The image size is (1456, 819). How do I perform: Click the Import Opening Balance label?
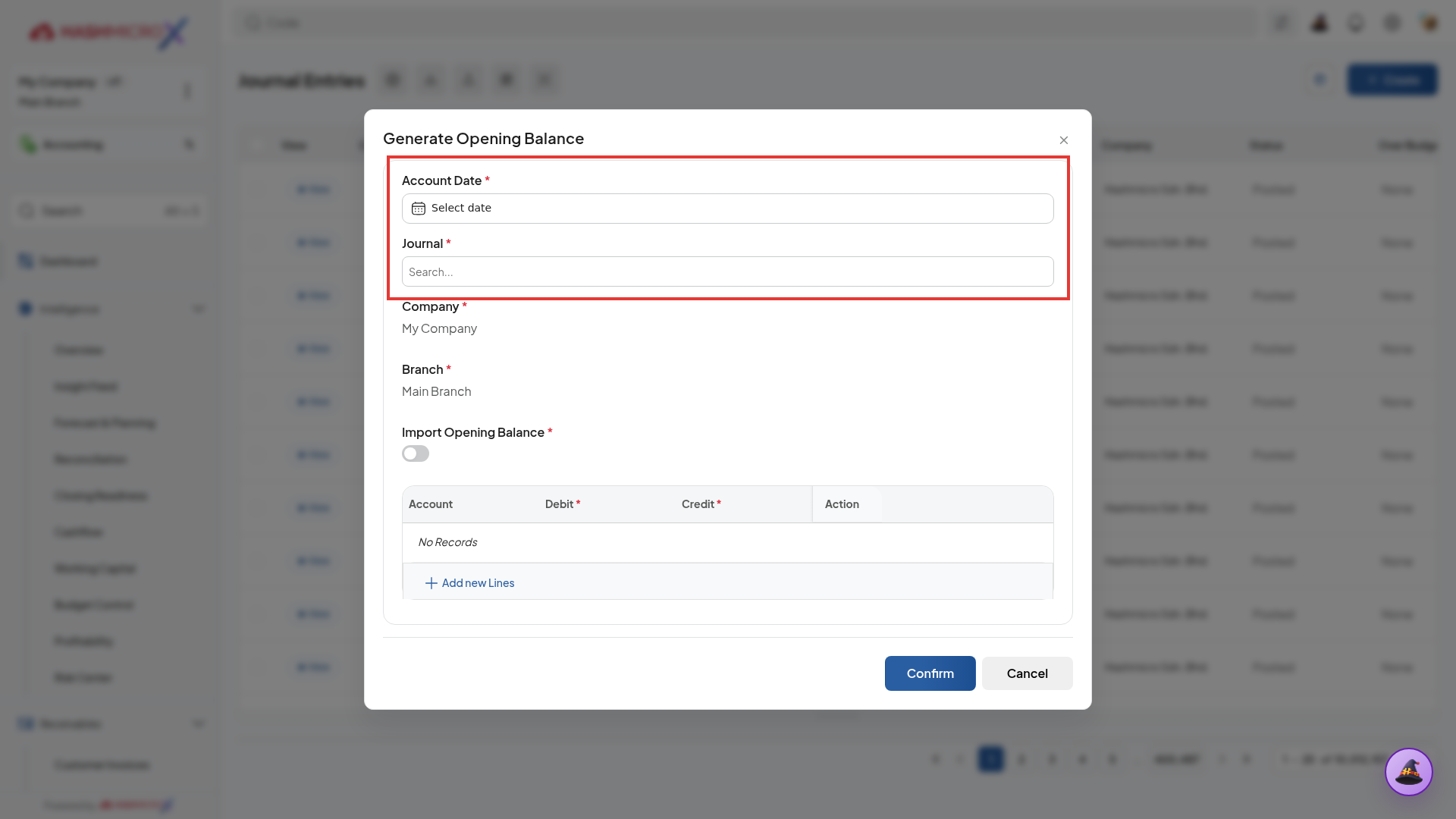click(x=473, y=432)
